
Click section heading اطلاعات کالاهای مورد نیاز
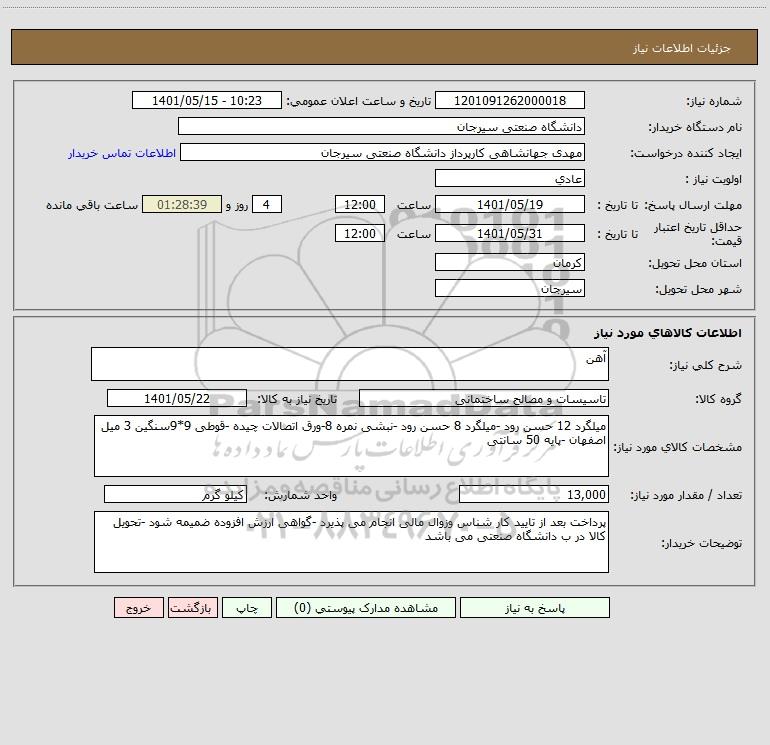click(668, 333)
